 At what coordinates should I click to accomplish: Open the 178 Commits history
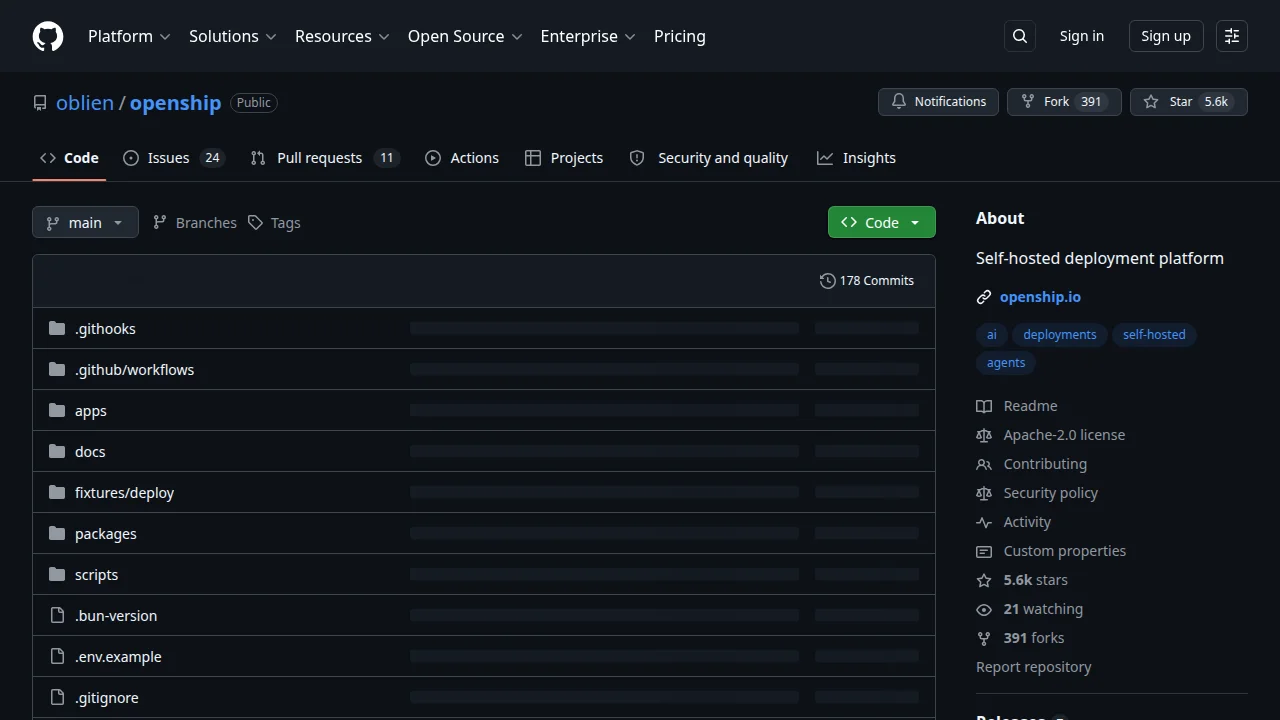866,280
